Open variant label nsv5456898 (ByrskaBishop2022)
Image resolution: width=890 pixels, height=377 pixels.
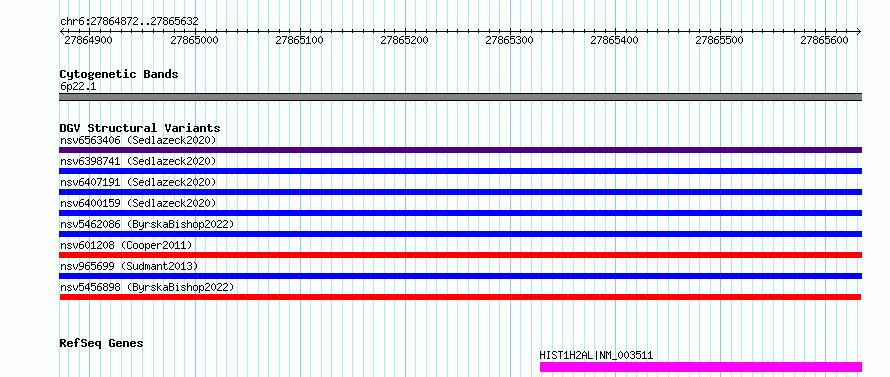pyautogui.click(x=147, y=287)
